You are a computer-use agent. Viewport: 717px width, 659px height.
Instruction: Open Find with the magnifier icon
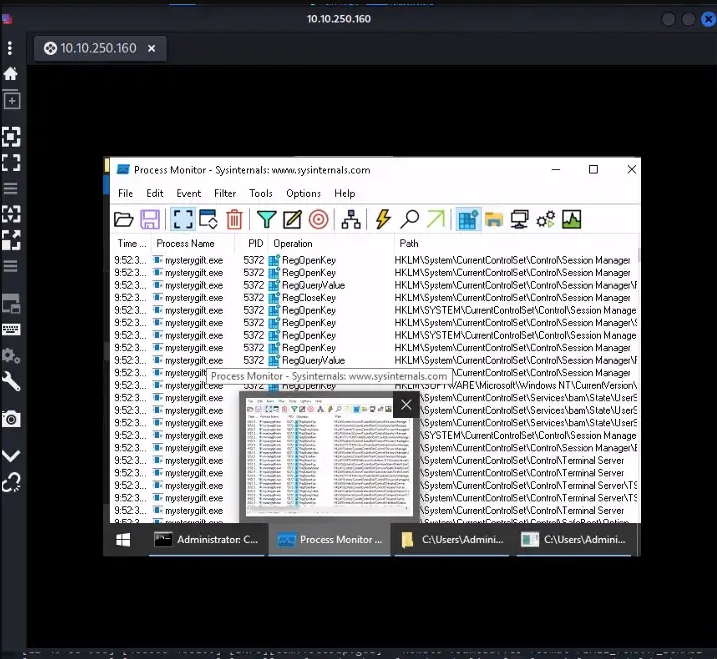point(410,219)
